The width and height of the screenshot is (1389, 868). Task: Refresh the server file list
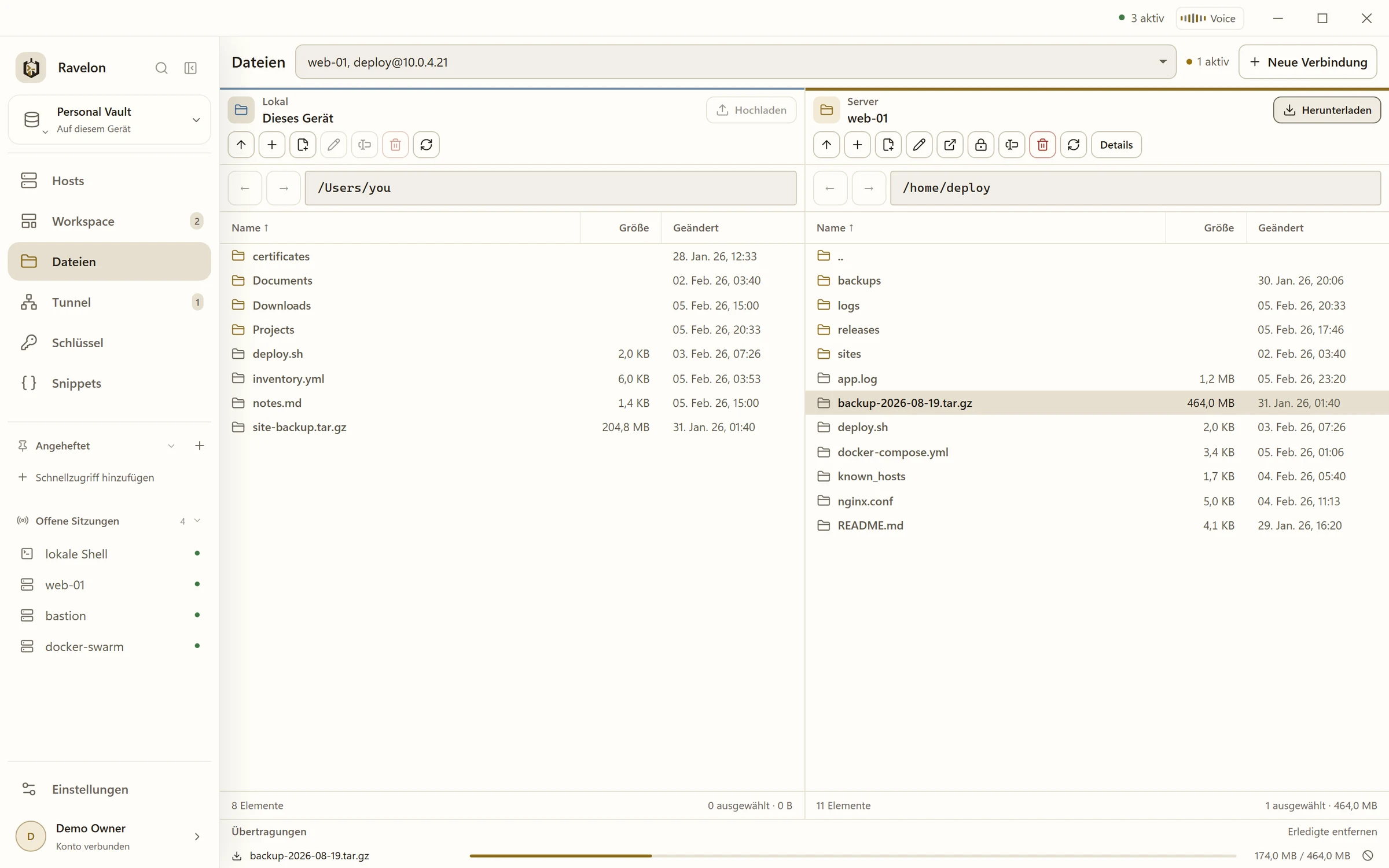tap(1074, 145)
